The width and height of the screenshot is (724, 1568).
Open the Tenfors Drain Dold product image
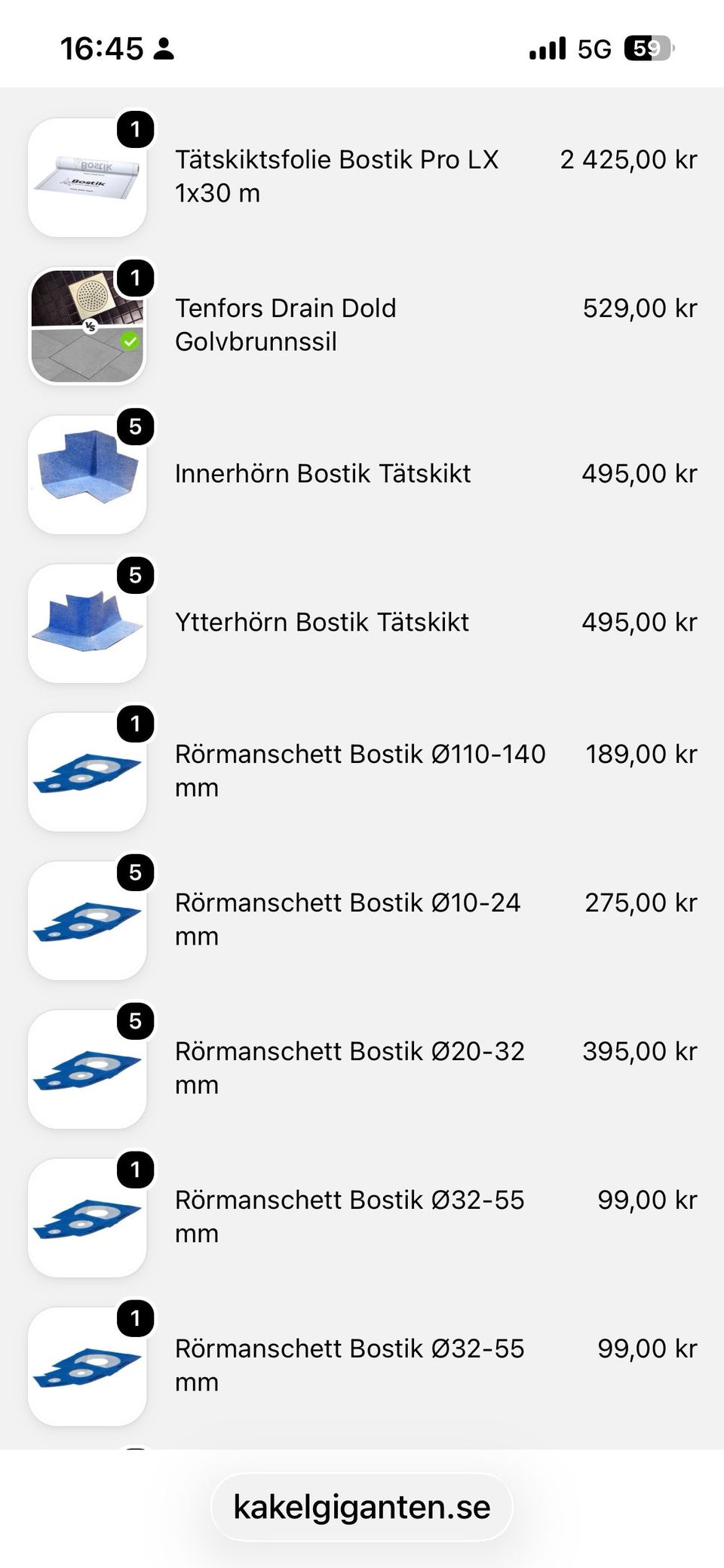click(x=87, y=326)
